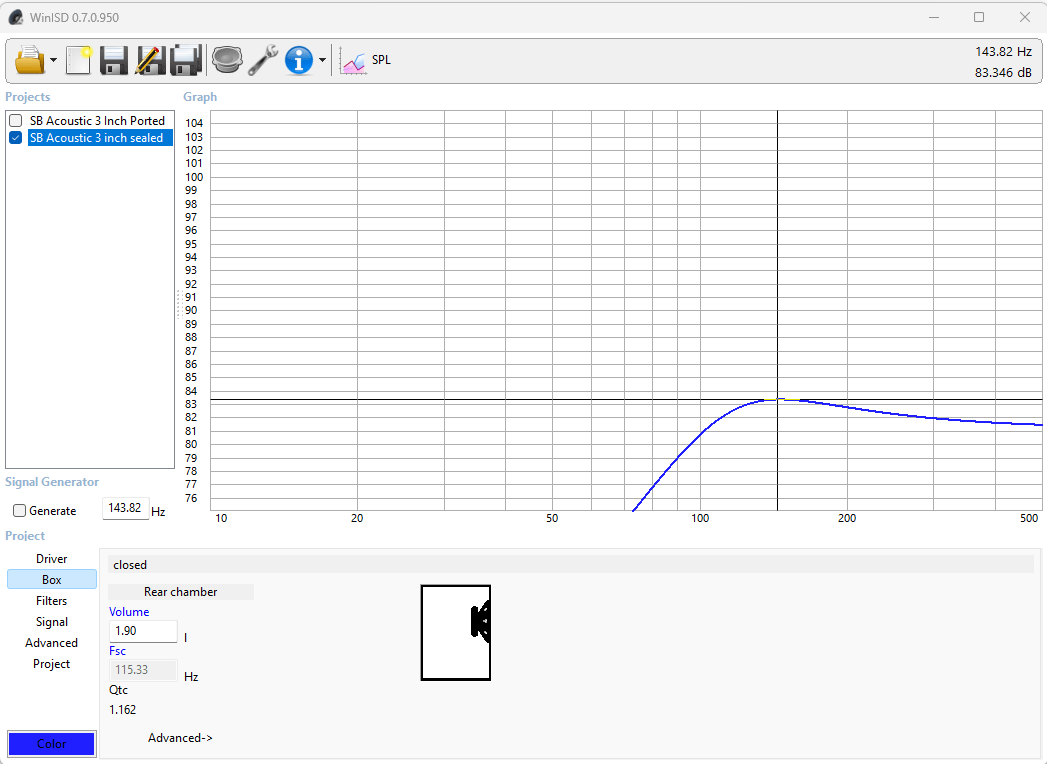Edit the Volume 1.90 input field
Screen dimensions: 1047x764
[x=143, y=631]
